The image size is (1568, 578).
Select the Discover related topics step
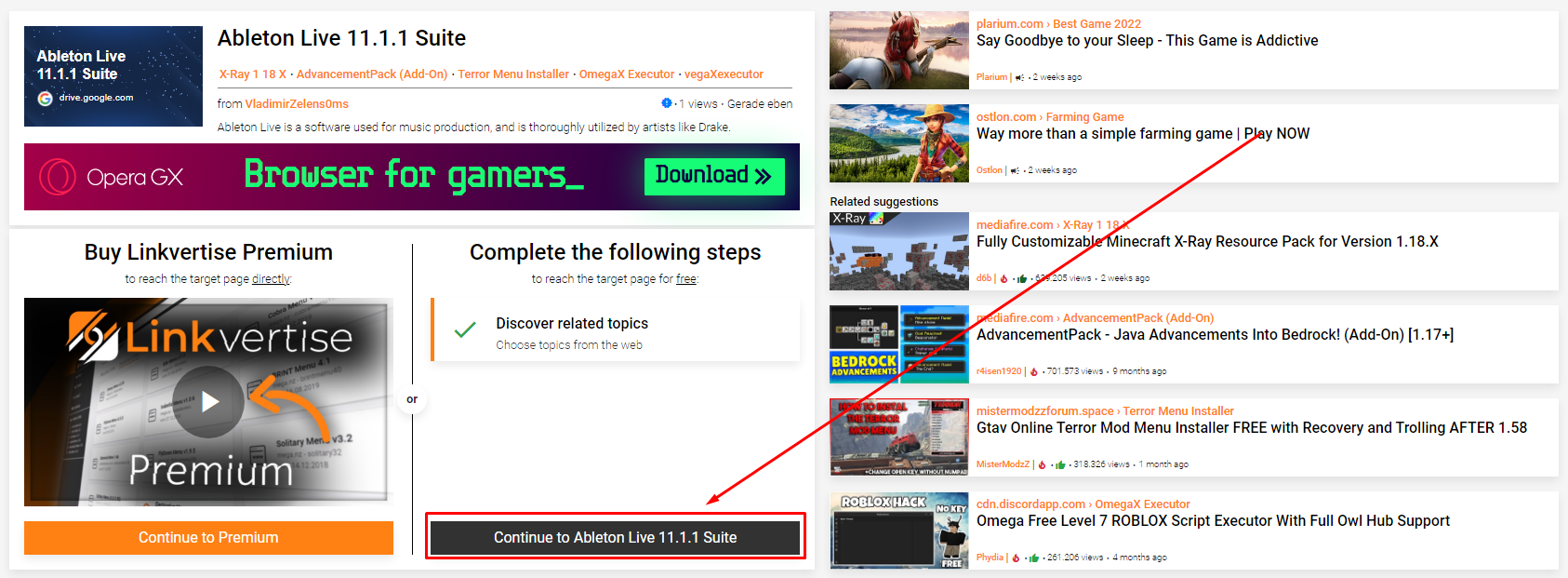pyautogui.click(x=616, y=329)
